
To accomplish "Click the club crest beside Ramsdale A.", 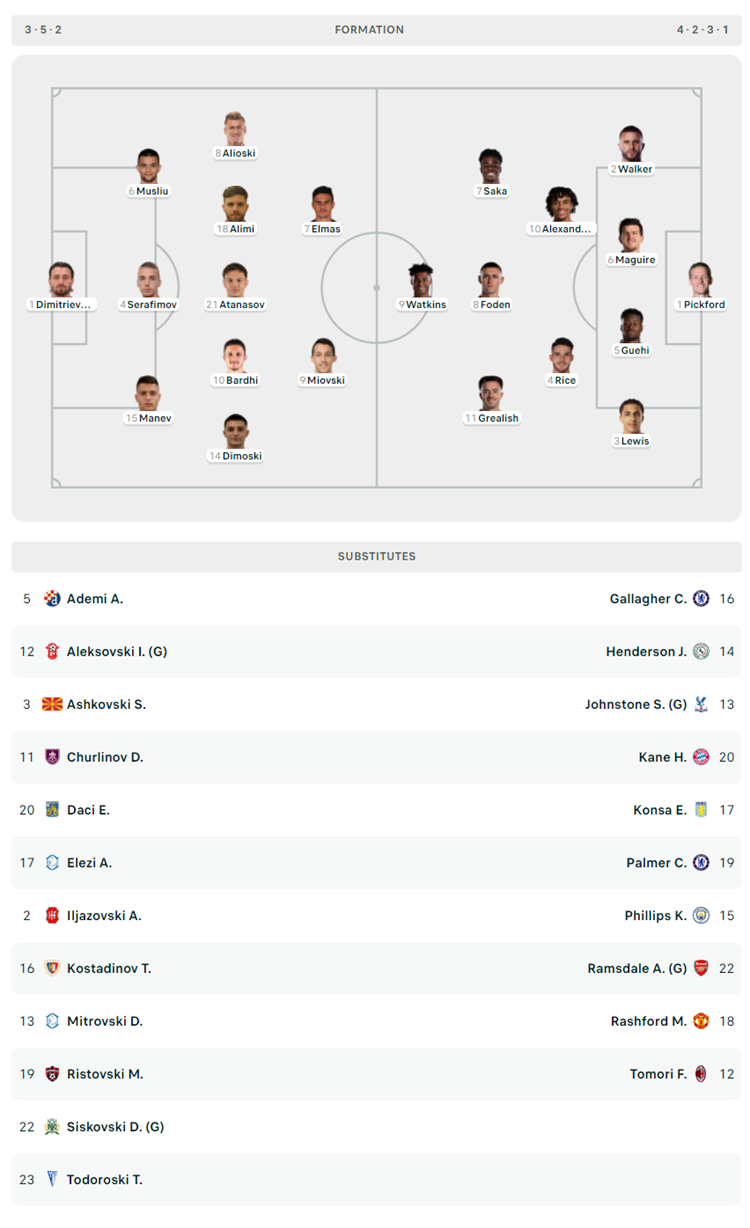I will pyautogui.click(x=701, y=968).
